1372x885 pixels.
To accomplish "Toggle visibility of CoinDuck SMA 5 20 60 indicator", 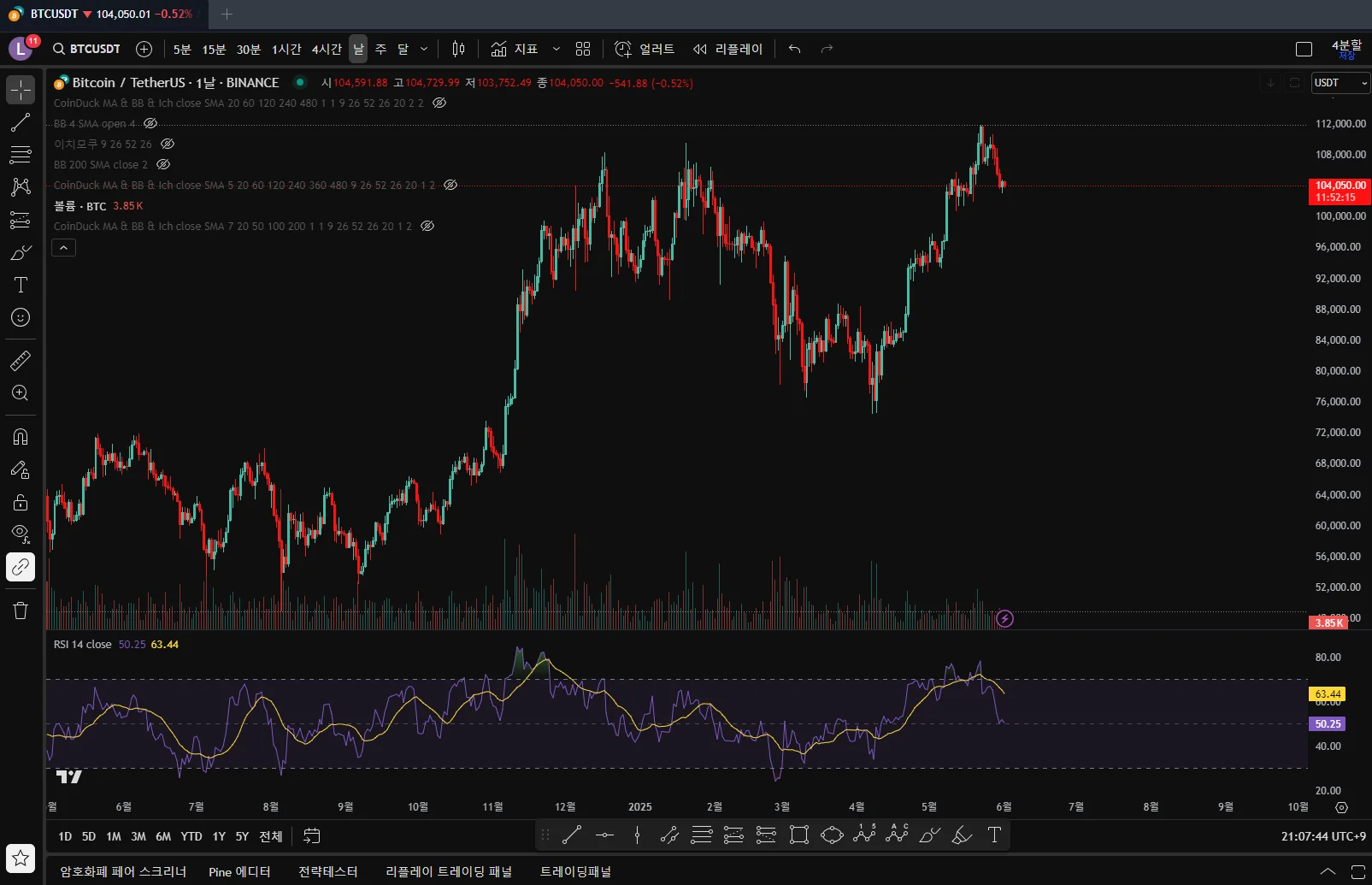I will click(450, 185).
